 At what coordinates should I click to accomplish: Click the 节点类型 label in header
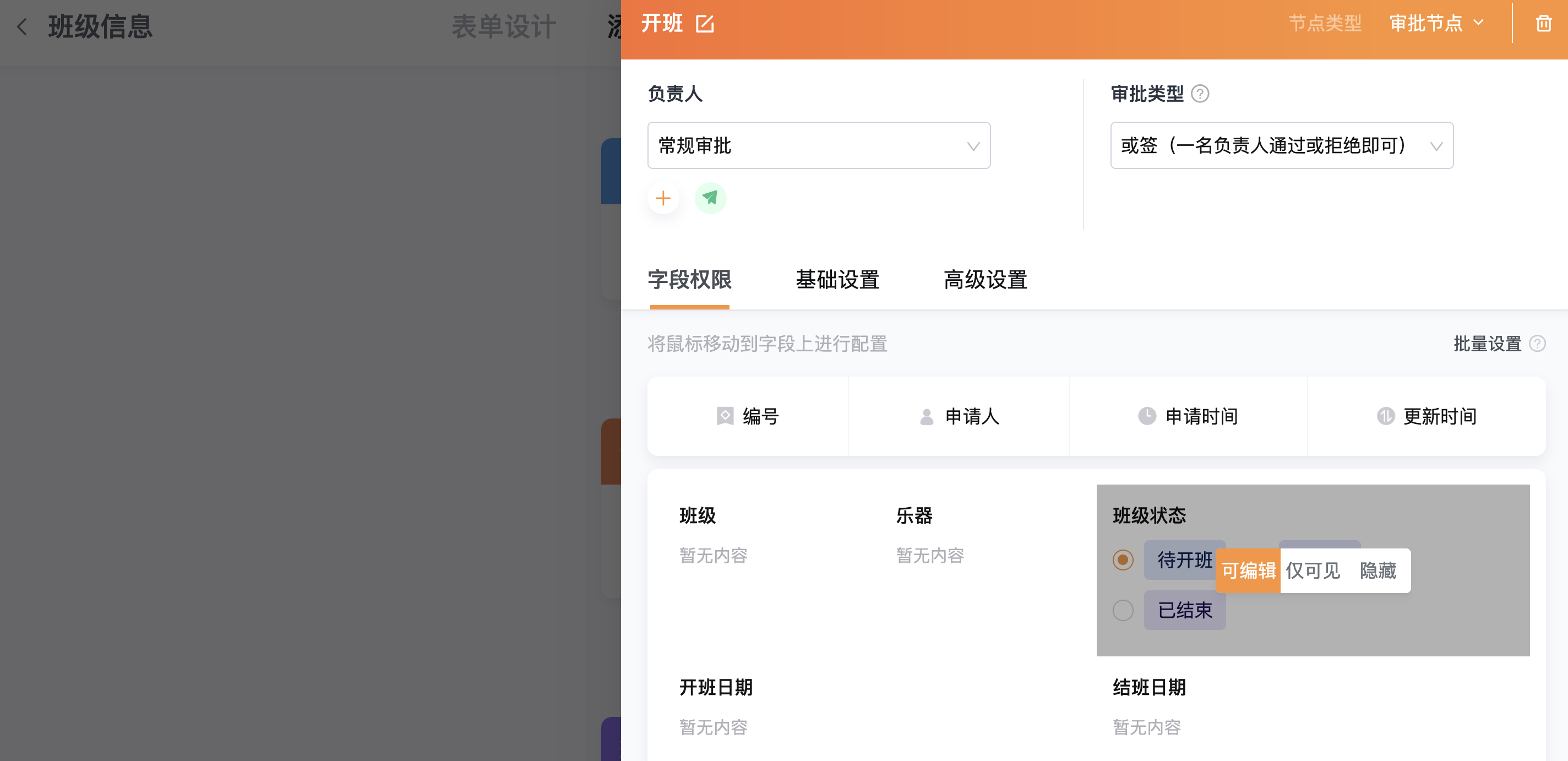[1325, 24]
